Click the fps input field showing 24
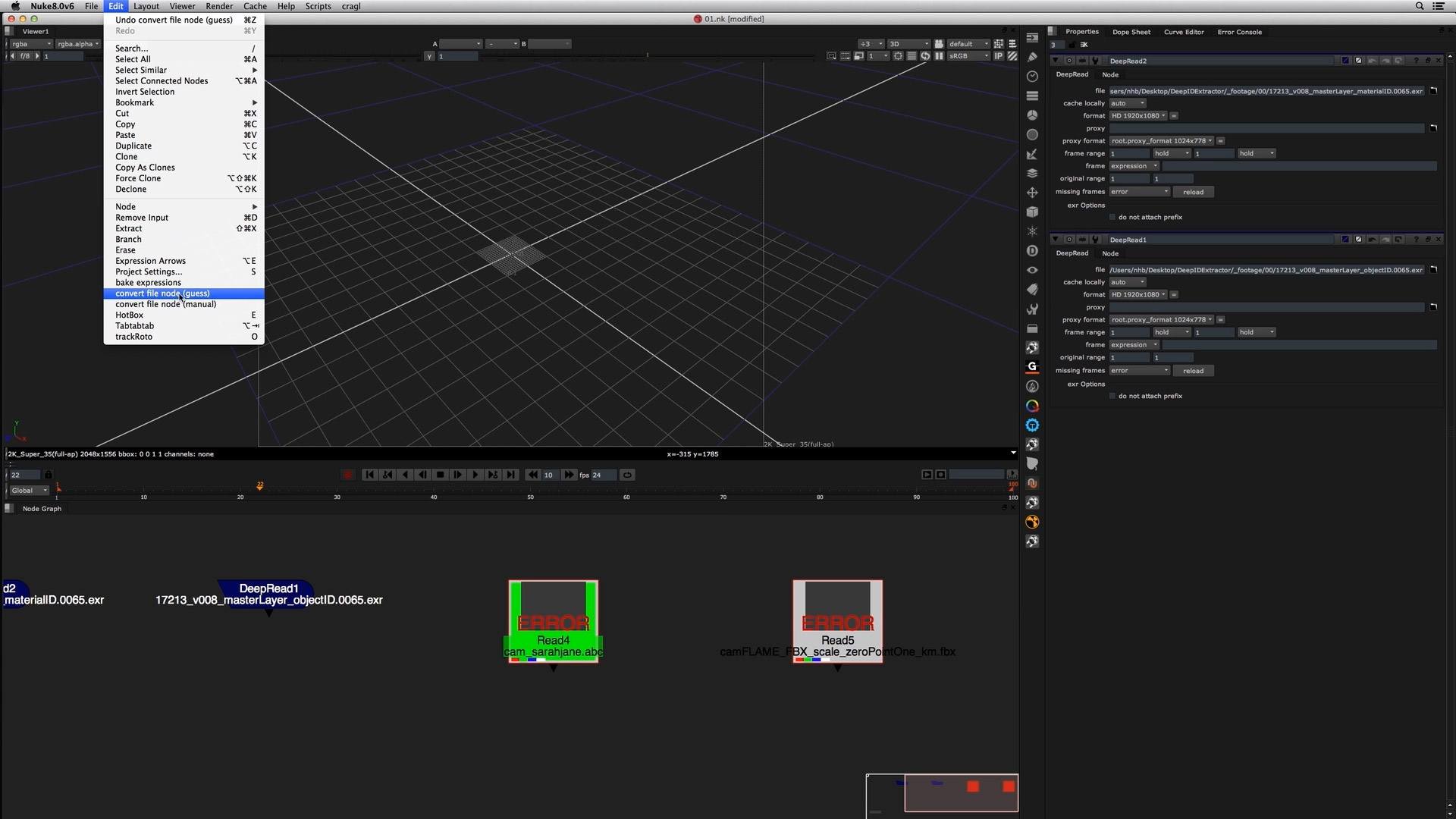 [x=604, y=475]
